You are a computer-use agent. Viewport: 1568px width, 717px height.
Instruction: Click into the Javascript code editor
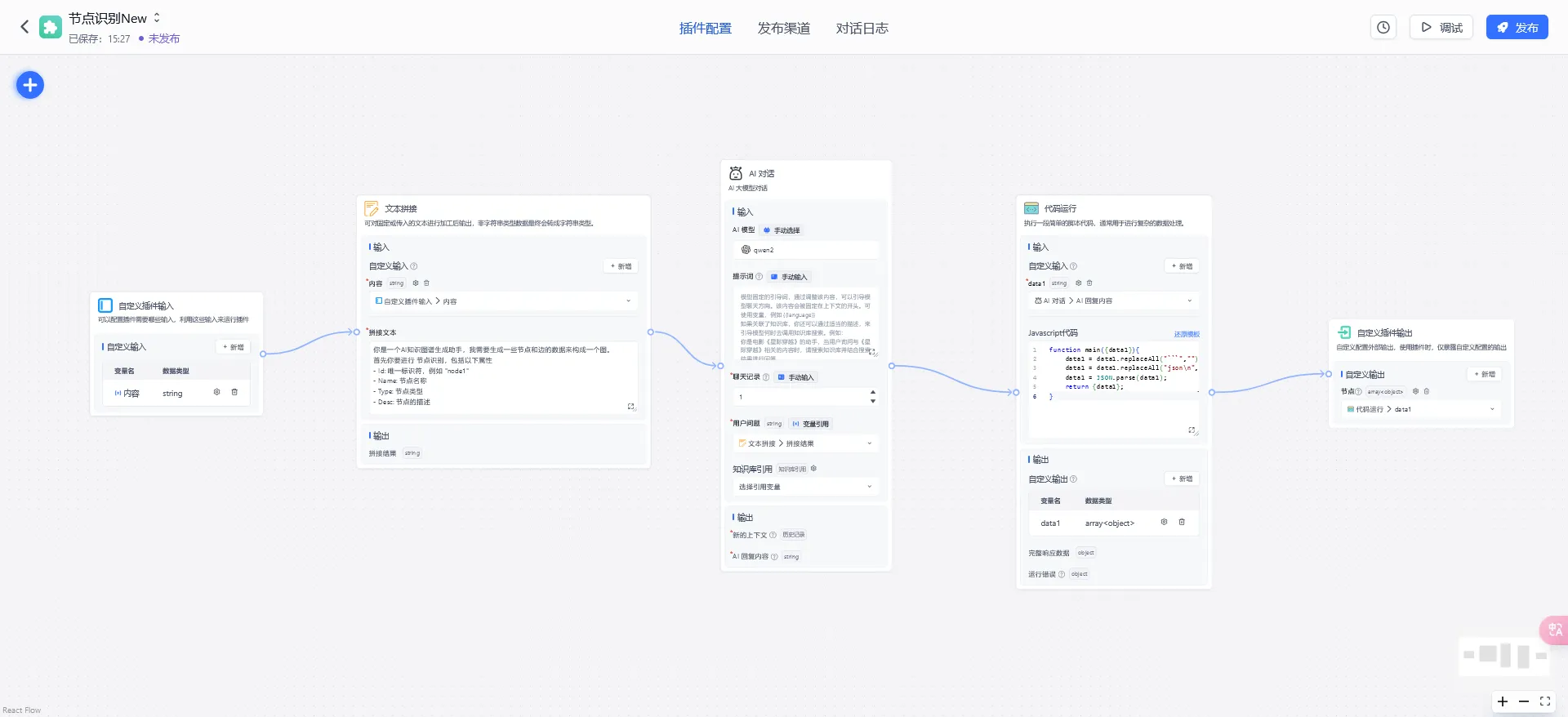(1114, 390)
